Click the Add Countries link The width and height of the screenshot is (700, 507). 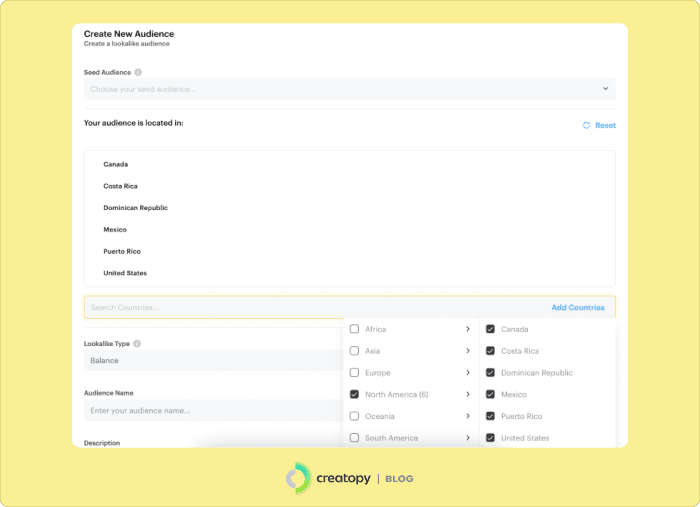578,307
